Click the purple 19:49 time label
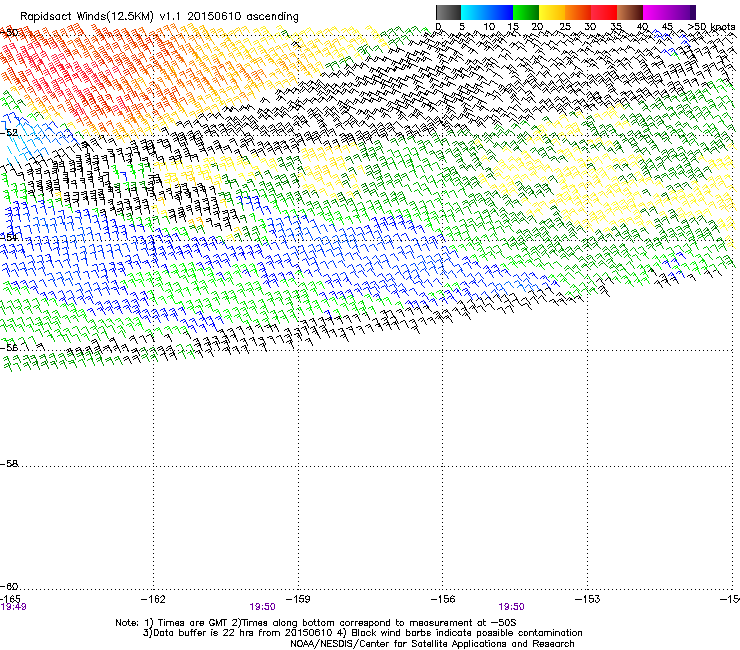This screenshot has height=650, width=740. tap(13, 607)
